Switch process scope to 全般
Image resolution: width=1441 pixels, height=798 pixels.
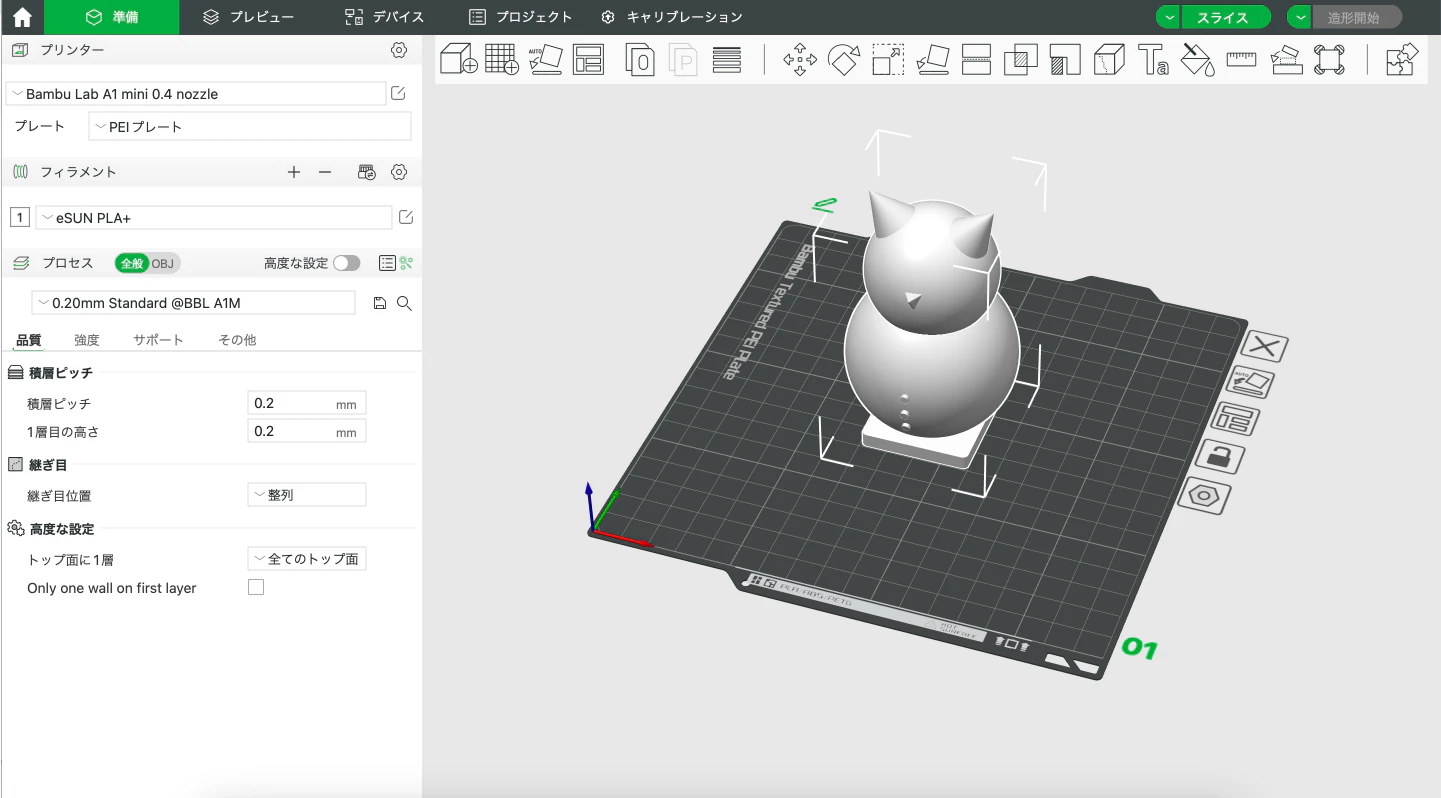coord(132,263)
